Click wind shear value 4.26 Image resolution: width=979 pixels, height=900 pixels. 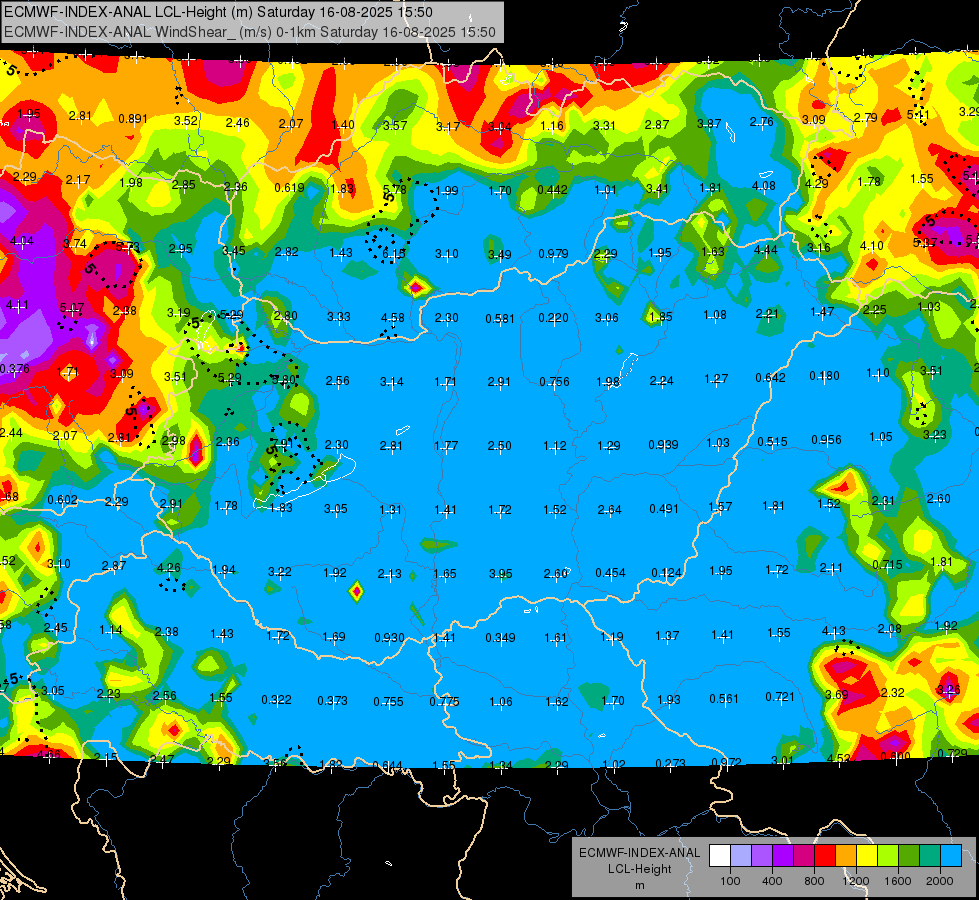point(169,568)
